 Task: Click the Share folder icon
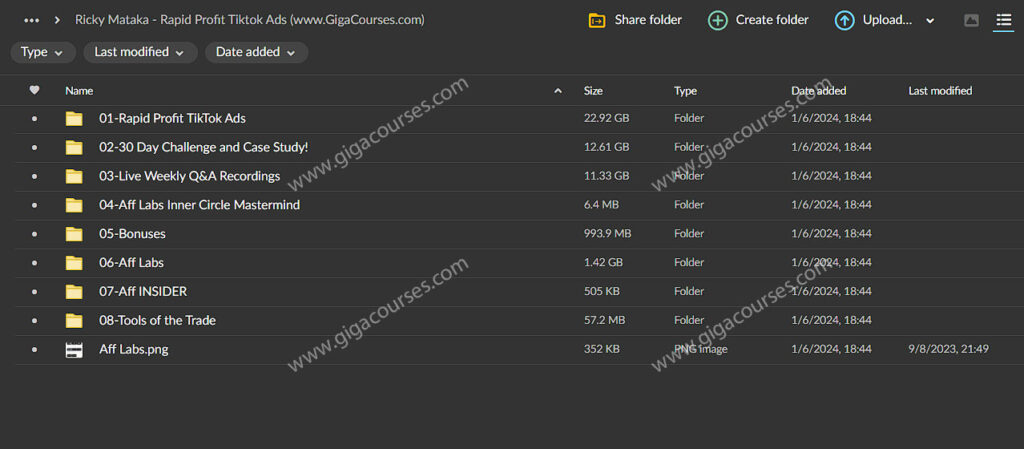pos(597,20)
